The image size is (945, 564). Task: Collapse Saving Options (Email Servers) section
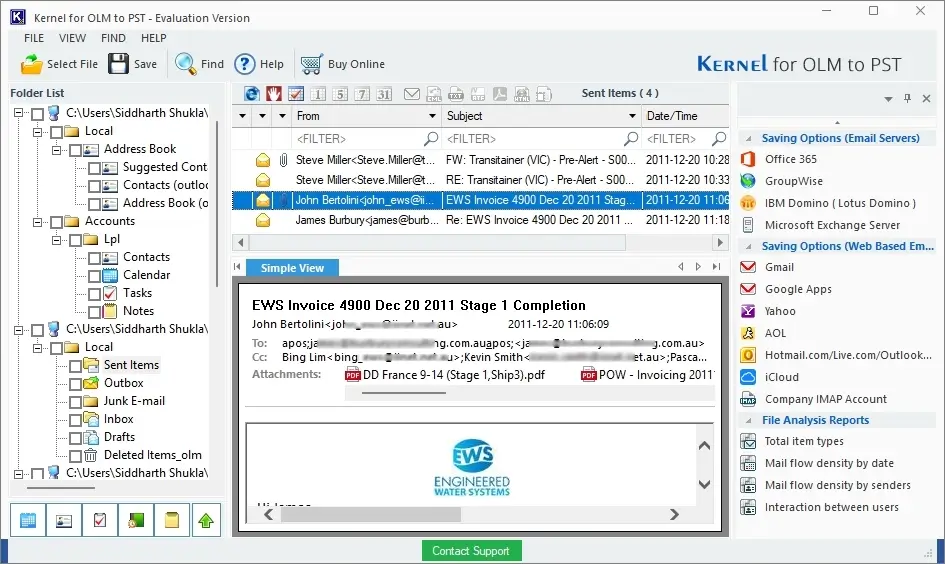tap(749, 139)
